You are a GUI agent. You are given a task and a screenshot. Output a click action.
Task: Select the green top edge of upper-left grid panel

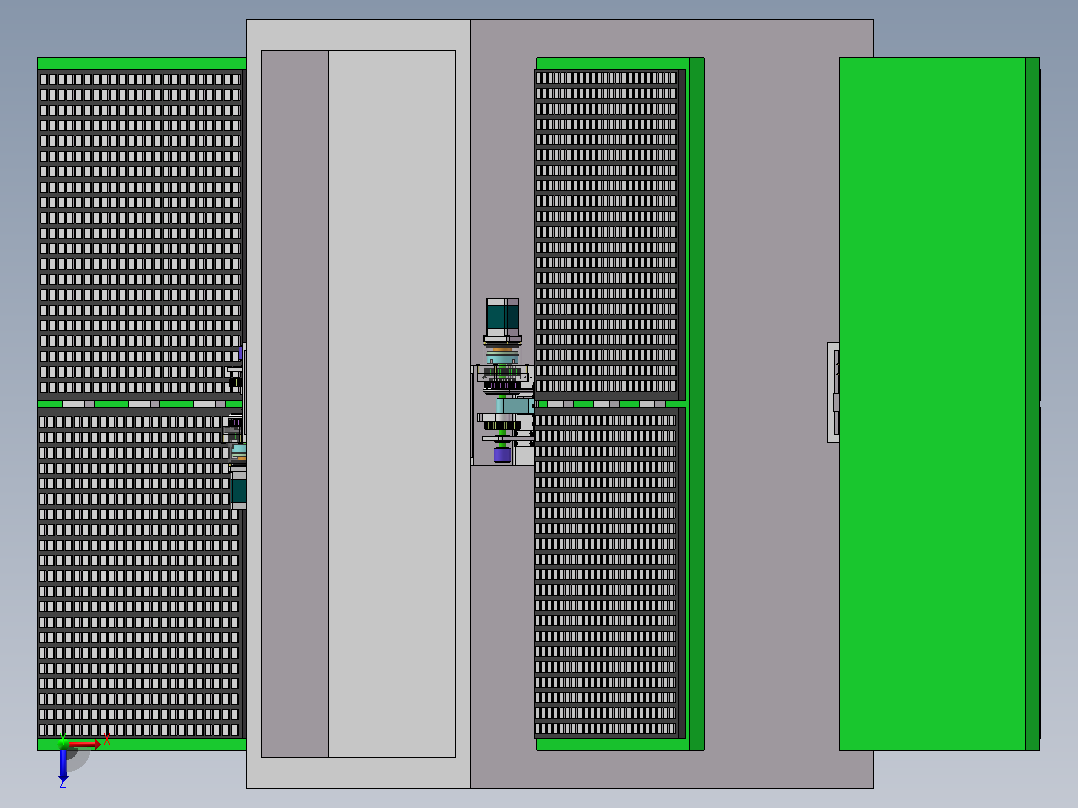(x=142, y=63)
